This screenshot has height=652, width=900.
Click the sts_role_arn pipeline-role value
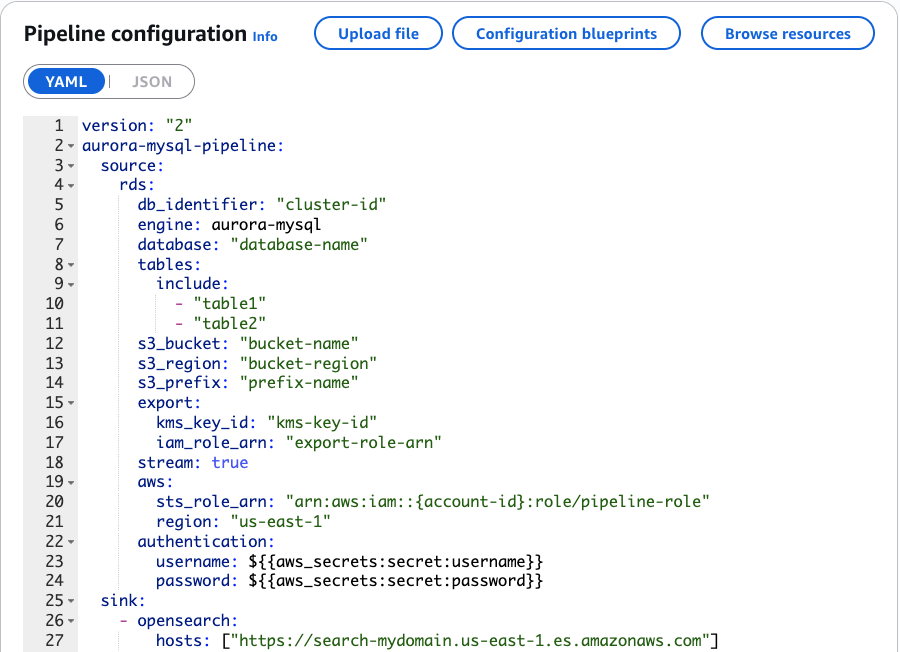[498, 502]
